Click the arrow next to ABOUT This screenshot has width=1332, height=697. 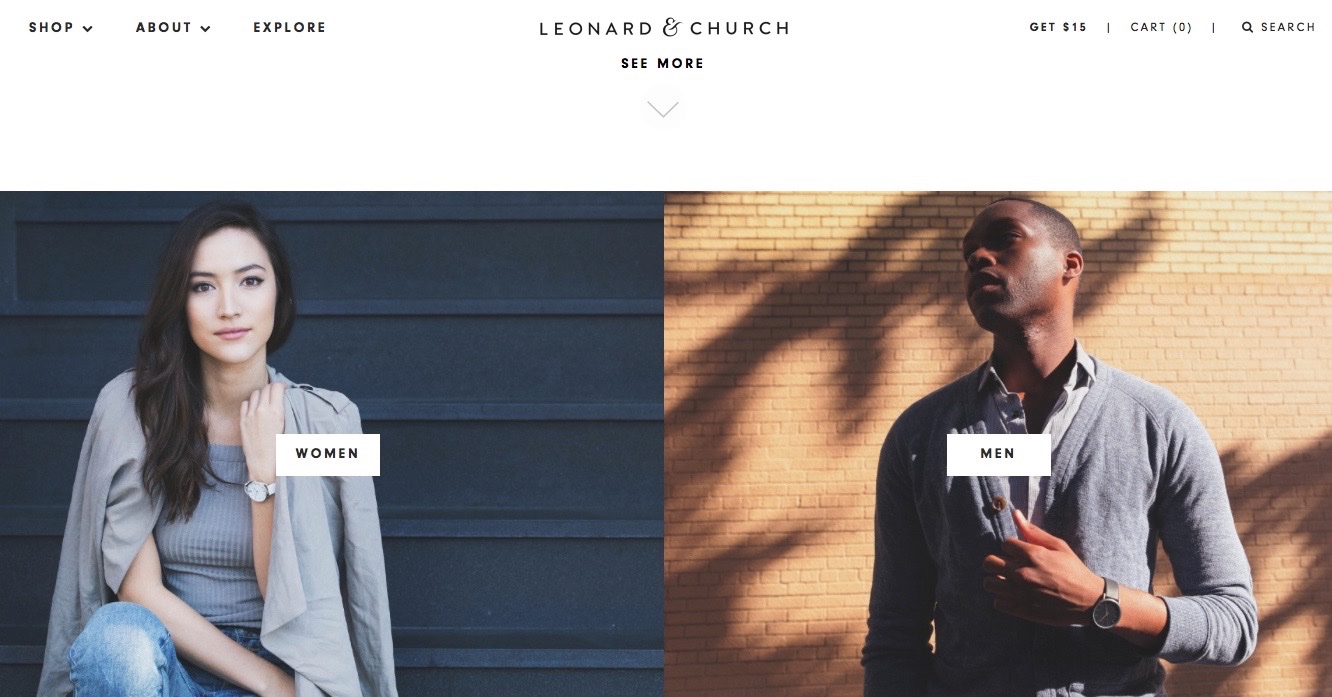click(x=205, y=28)
